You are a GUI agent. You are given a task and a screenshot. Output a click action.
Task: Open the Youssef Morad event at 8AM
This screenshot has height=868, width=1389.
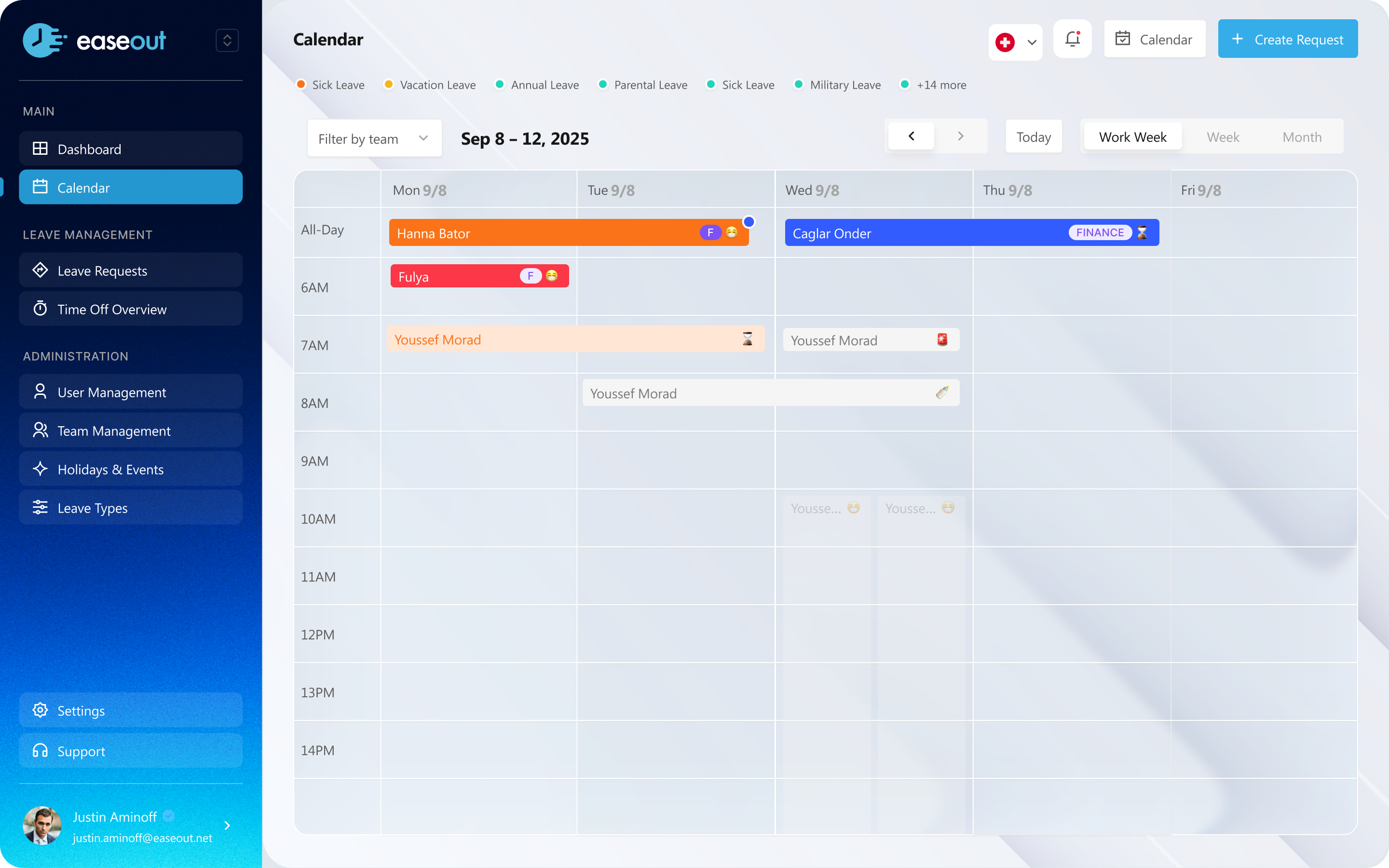(x=770, y=393)
